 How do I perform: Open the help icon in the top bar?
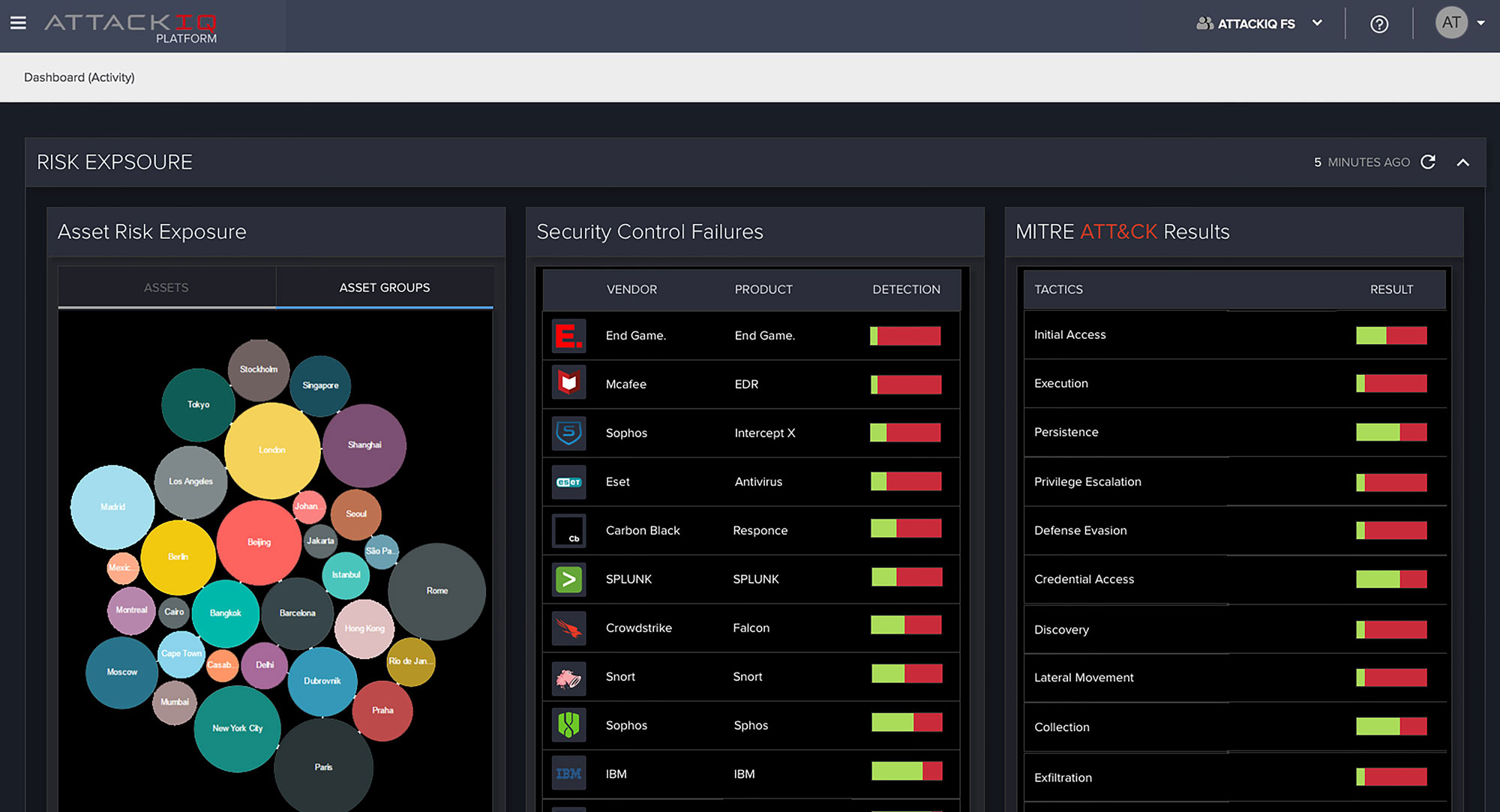[x=1378, y=23]
